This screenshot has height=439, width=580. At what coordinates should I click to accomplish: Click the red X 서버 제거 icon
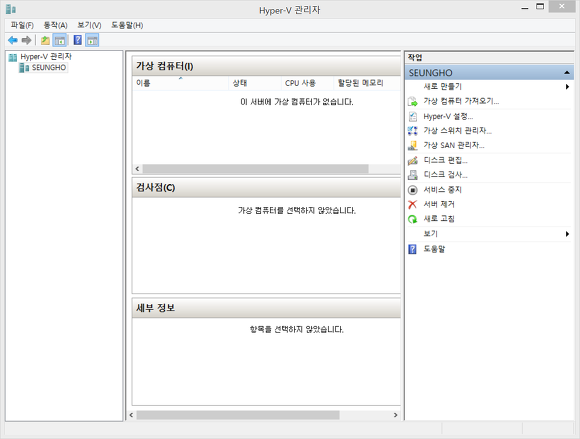[x=412, y=204]
